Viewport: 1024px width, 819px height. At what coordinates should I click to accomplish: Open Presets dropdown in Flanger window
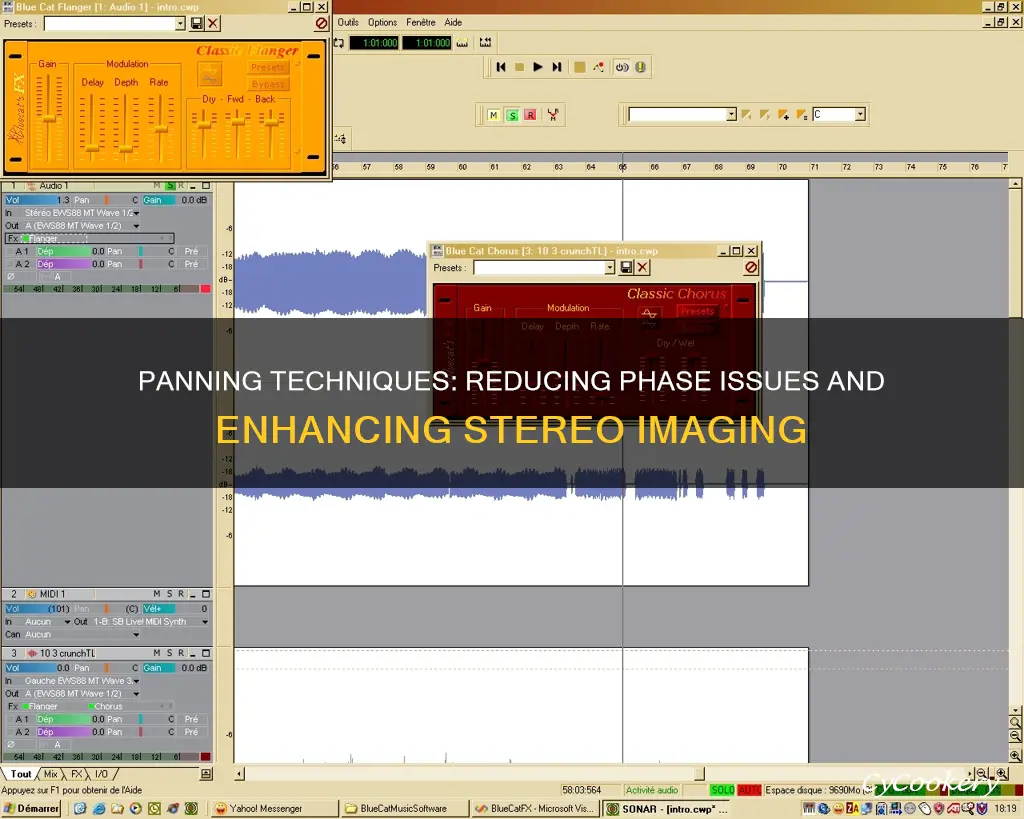(180, 24)
